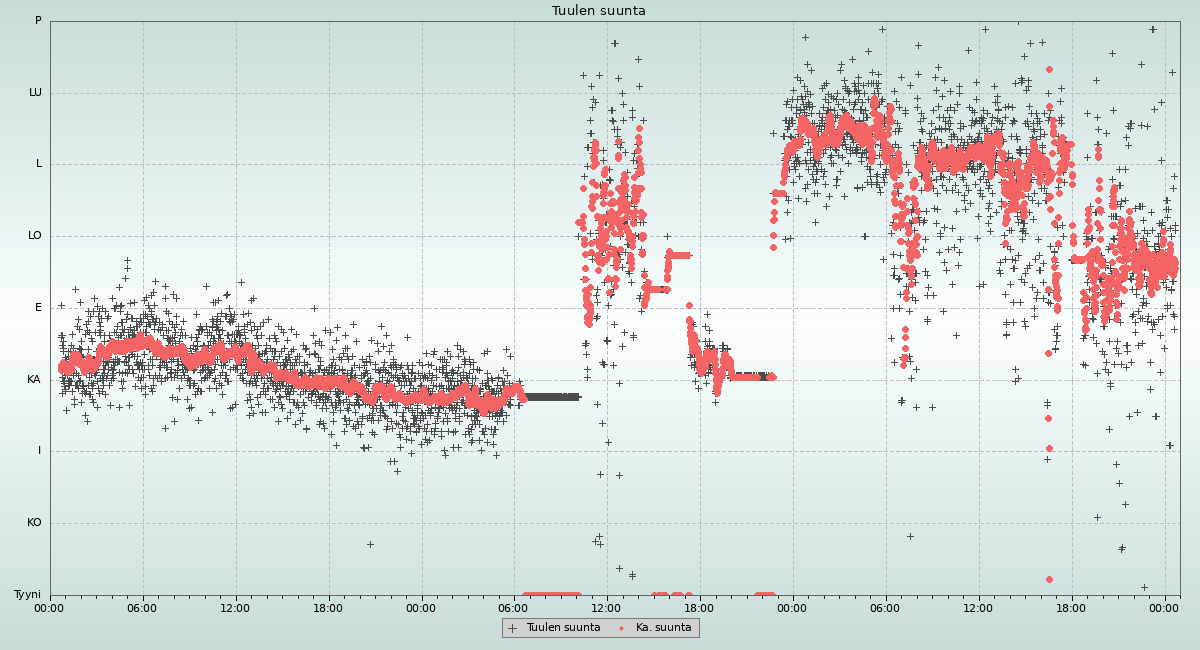
Task: Click the last 12:00 time tick label
Action: (978, 608)
